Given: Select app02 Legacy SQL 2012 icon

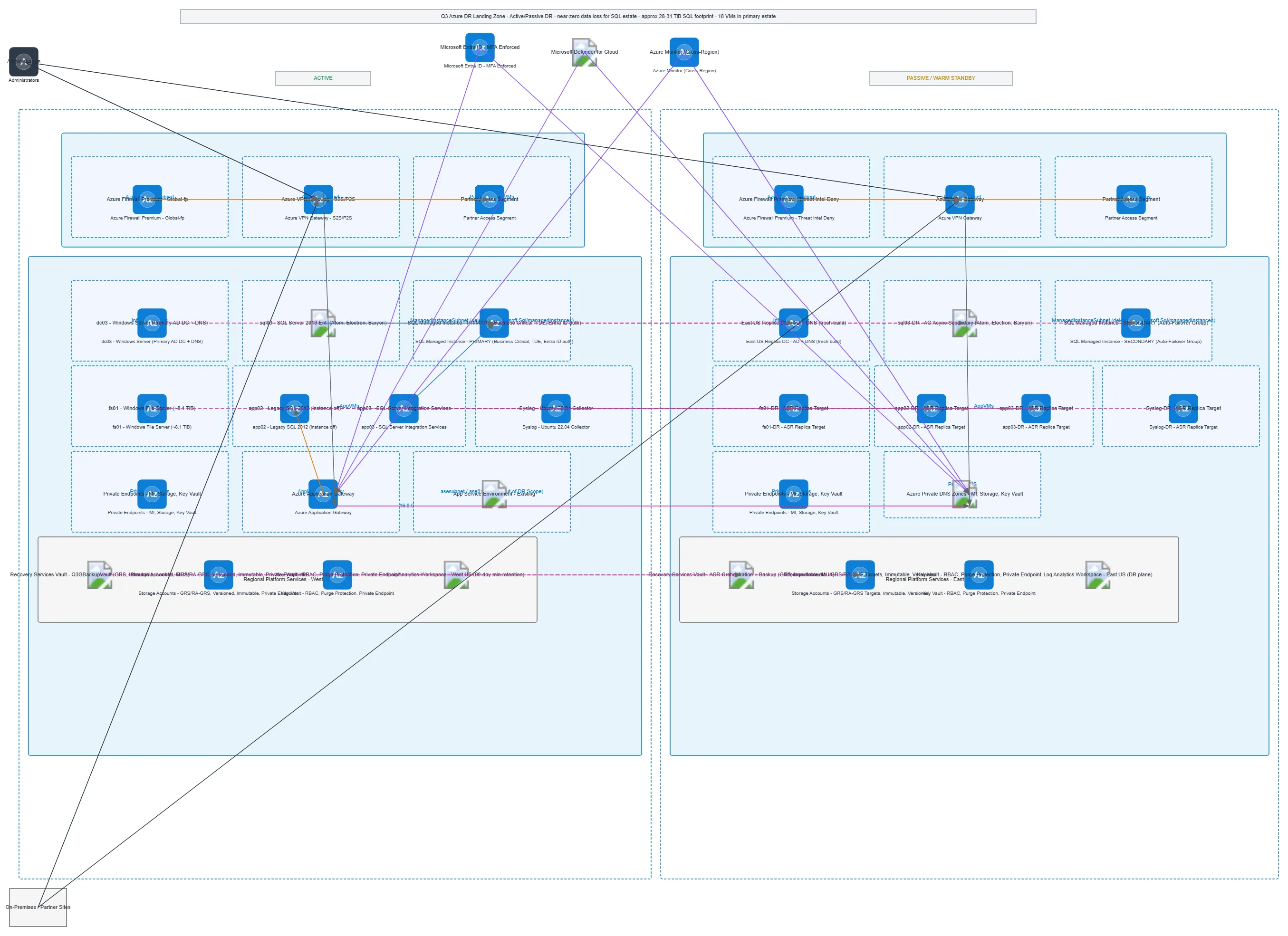Looking at the screenshot, I should tap(295, 409).
